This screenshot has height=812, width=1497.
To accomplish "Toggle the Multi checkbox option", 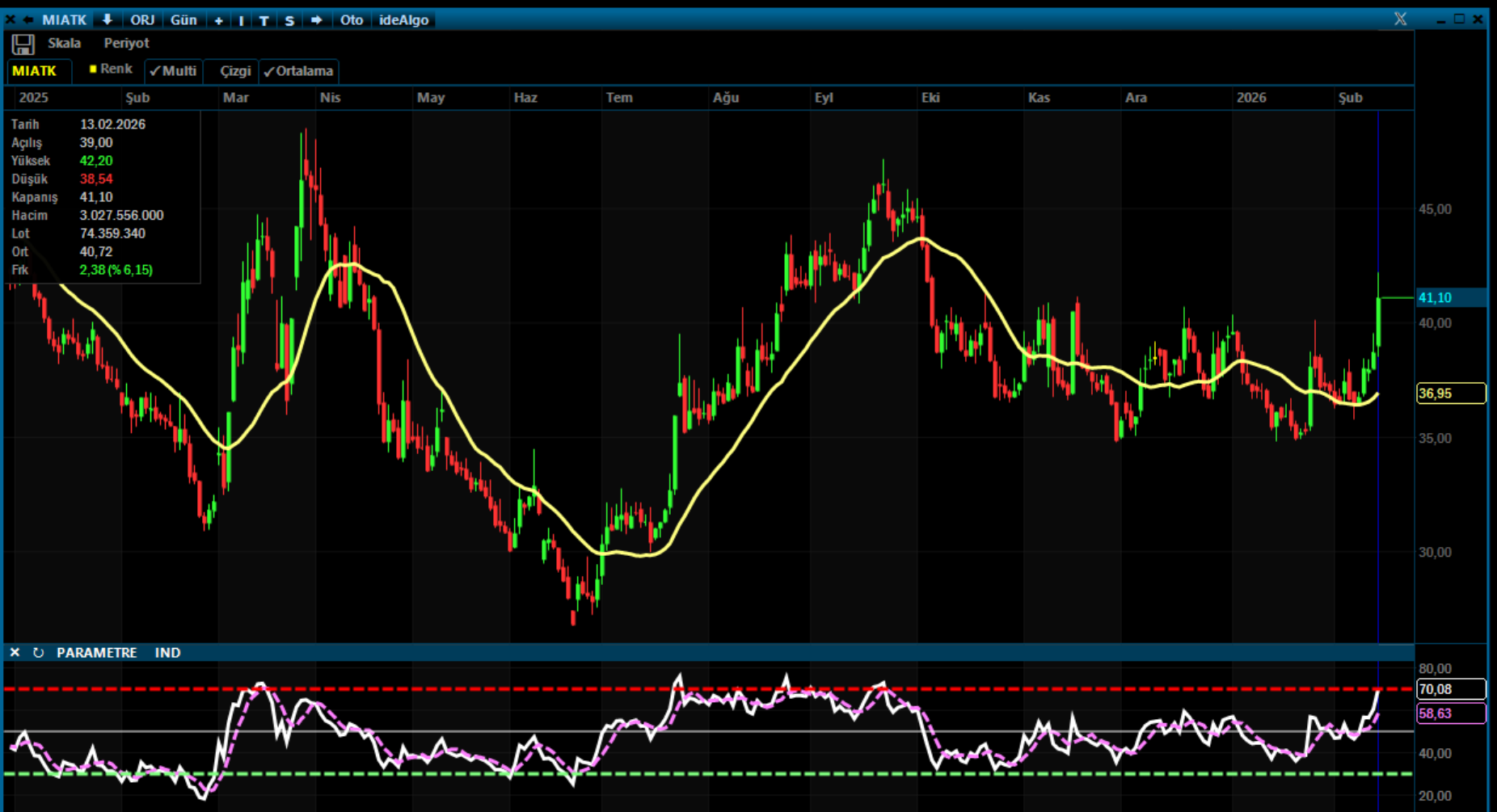I will 173,71.
